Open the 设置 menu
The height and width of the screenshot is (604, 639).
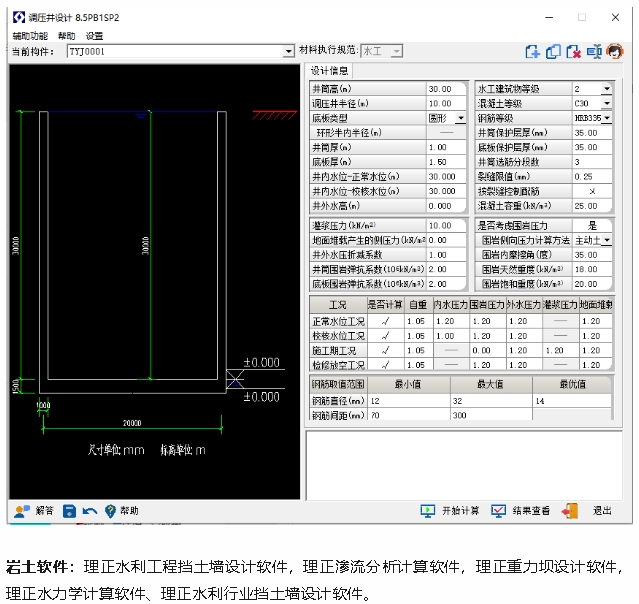[x=94, y=35]
